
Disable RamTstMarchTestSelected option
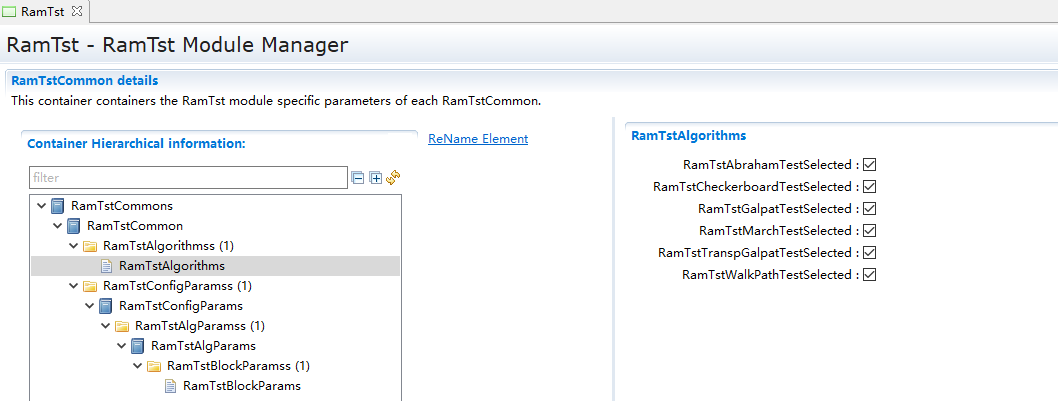point(869,231)
